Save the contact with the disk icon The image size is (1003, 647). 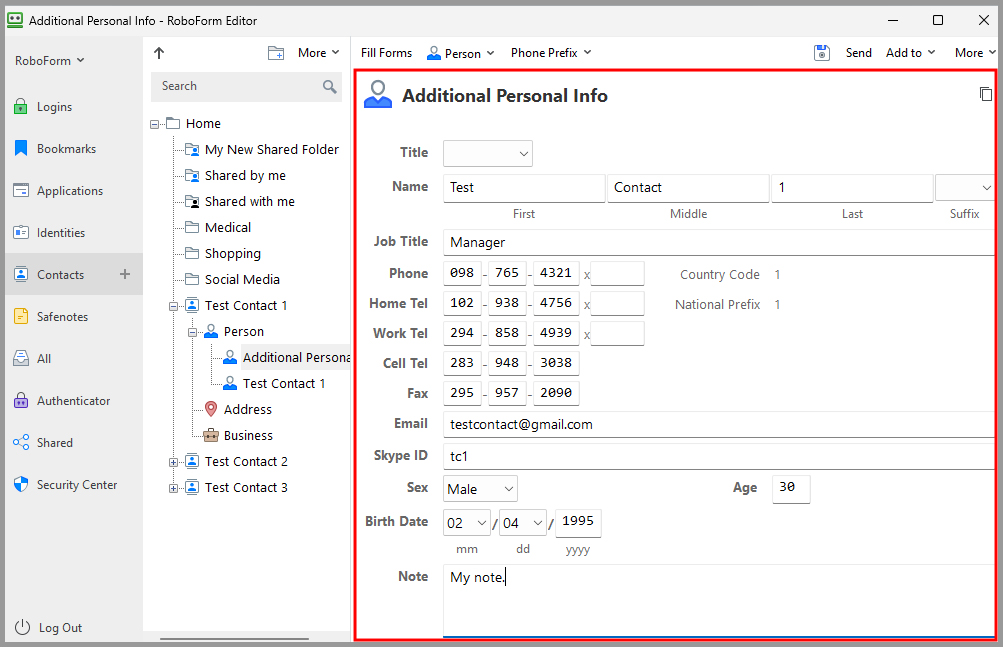822,53
